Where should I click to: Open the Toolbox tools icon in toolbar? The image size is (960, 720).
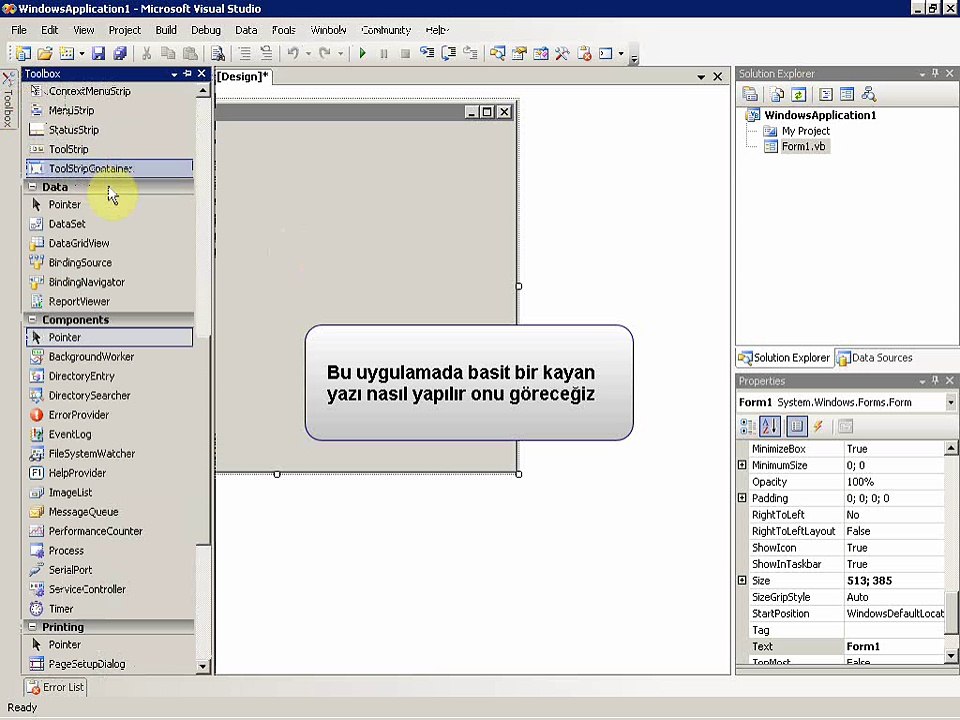[562, 53]
